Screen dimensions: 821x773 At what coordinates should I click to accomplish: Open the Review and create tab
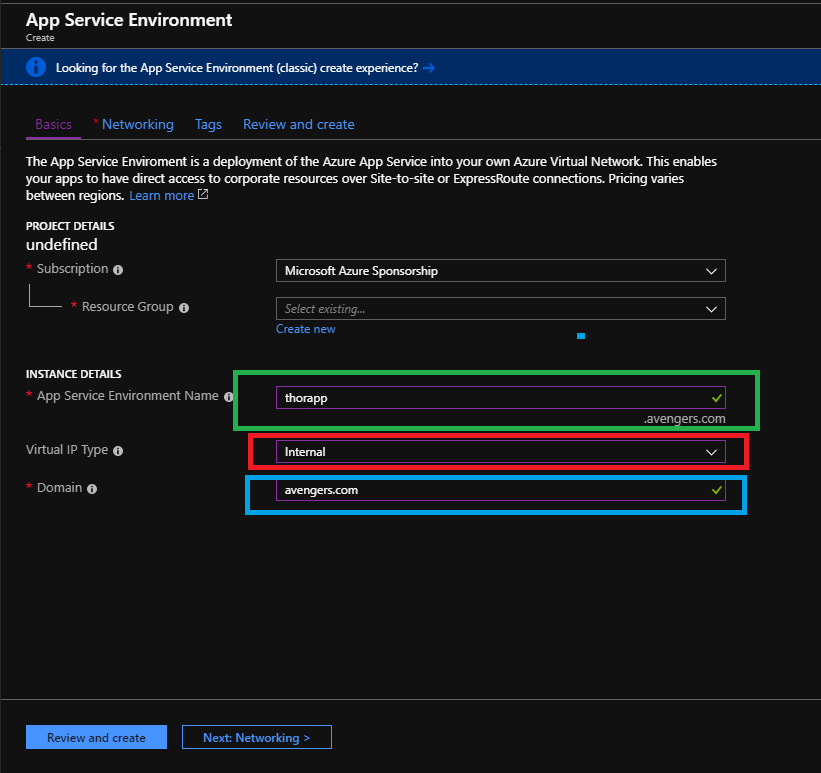[x=298, y=125]
